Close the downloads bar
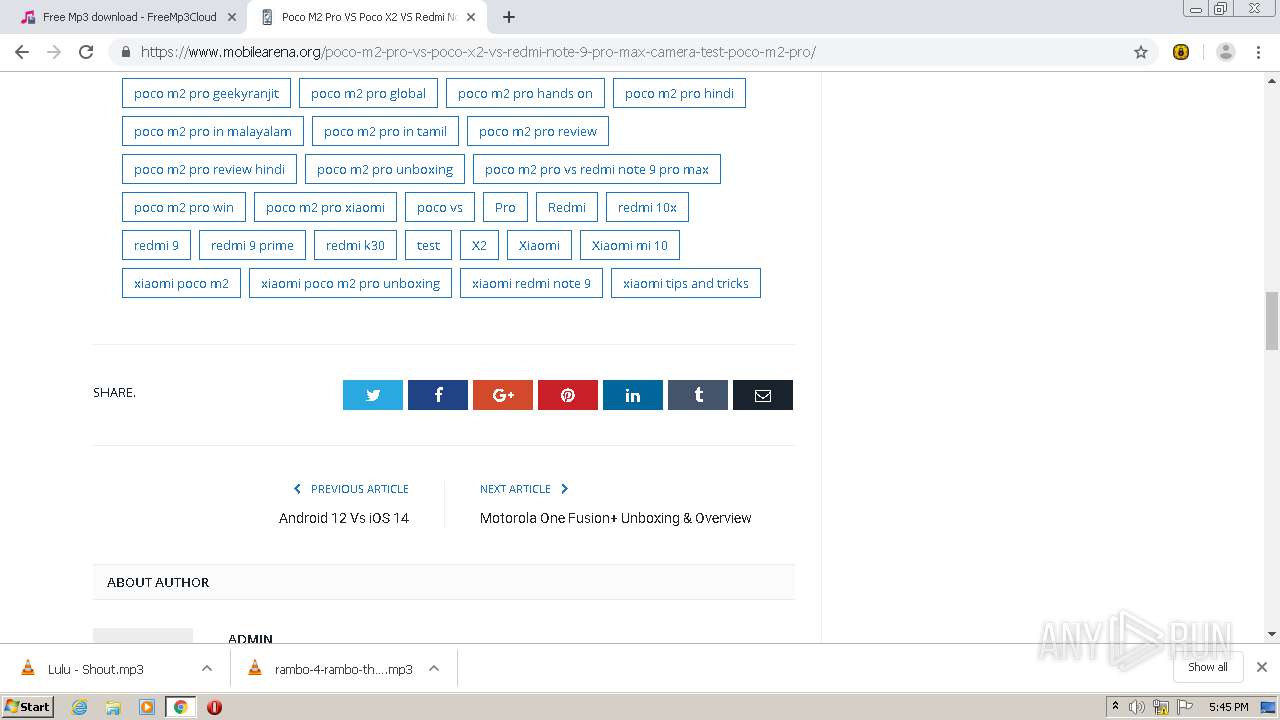 click(x=1262, y=667)
